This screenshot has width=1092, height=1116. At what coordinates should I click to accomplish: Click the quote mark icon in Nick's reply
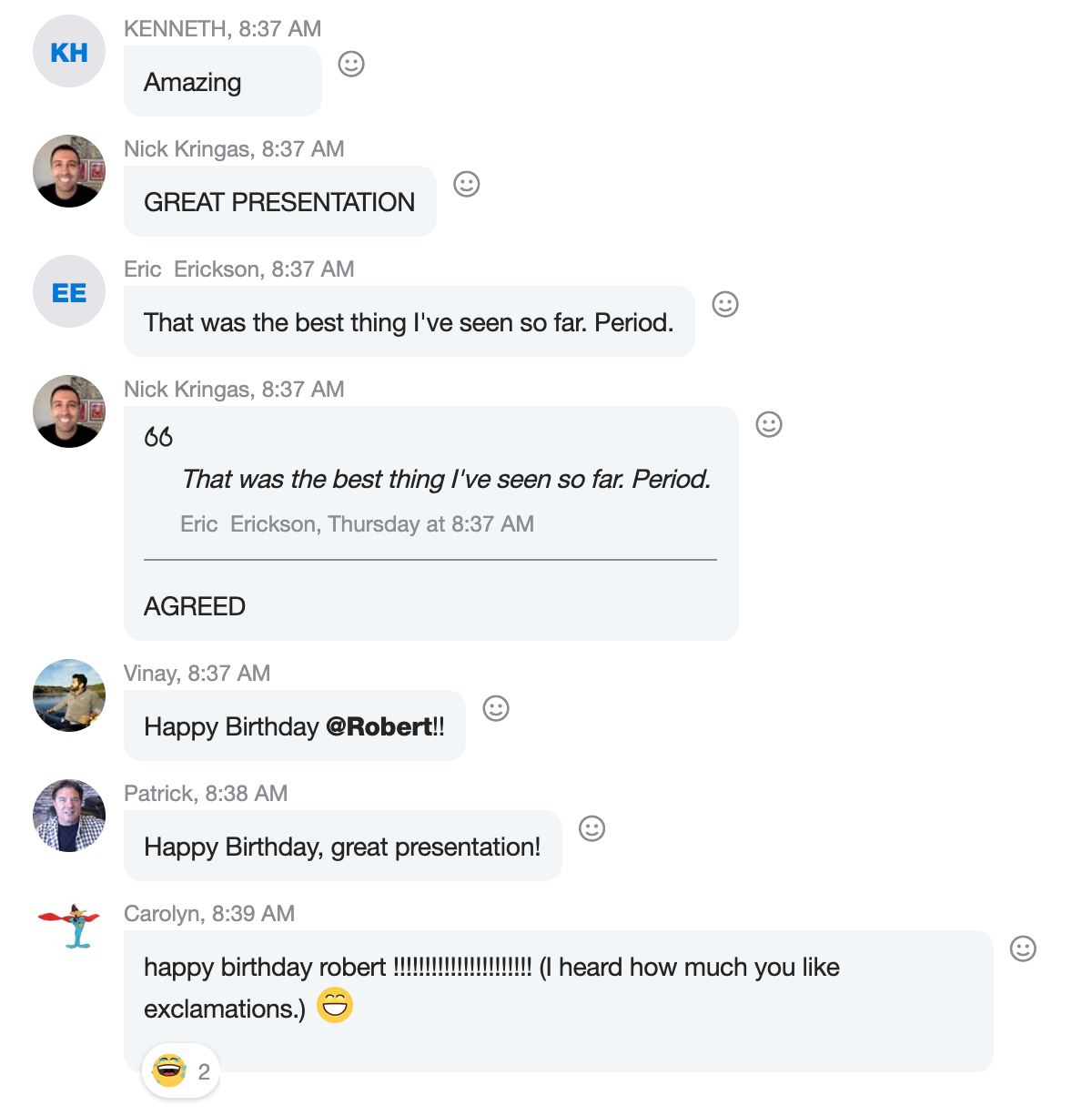(x=158, y=437)
